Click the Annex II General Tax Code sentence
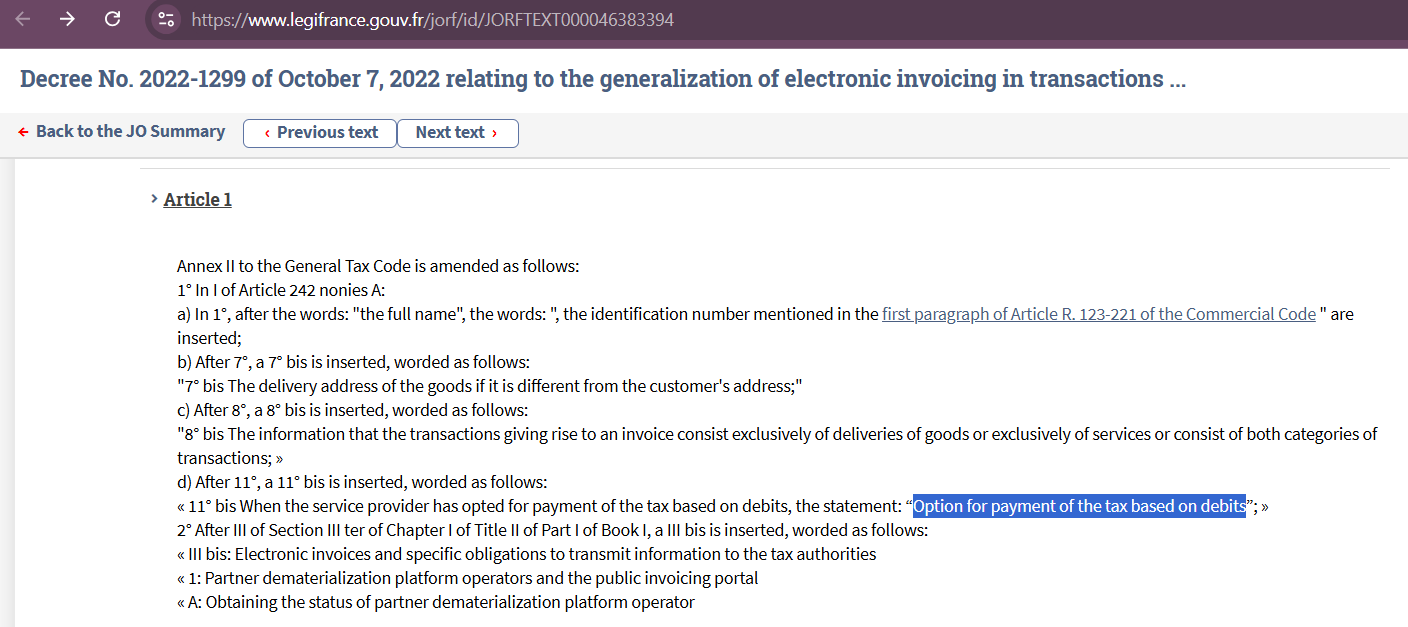Viewport: 1408px width, 627px height. pyautogui.click(x=378, y=266)
